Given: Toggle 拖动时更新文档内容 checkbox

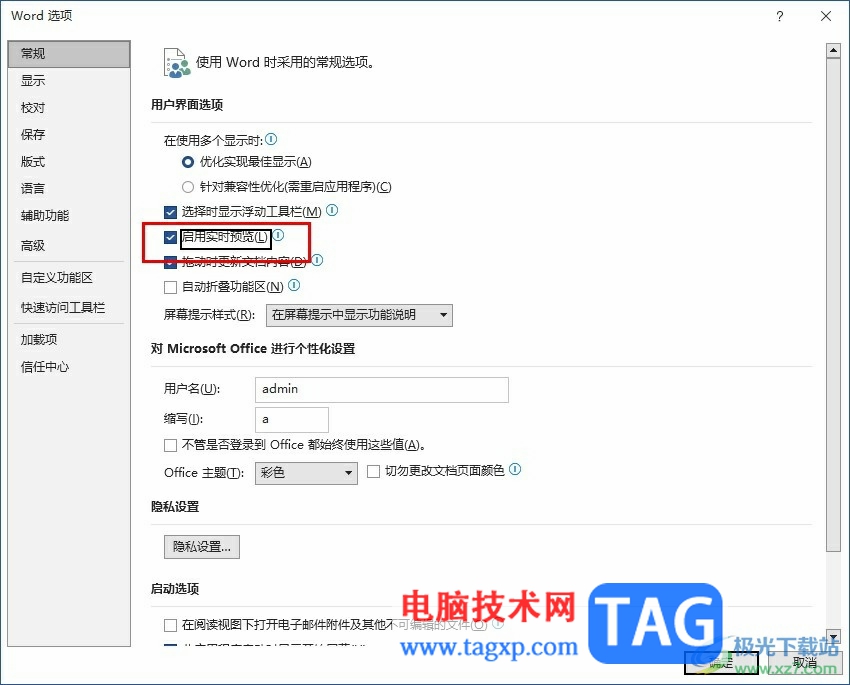Looking at the screenshot, I should [x=170, y=262].
